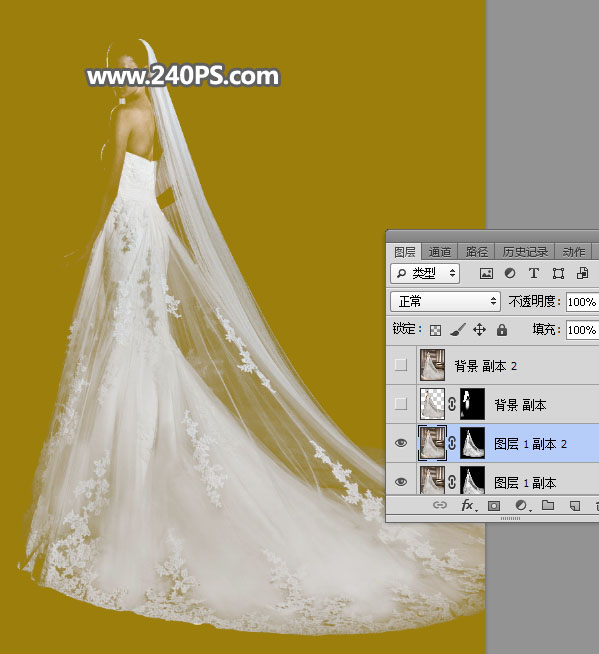Open the 路径 tab
The height and width of the screenshot is (654, 599).
[x=476, y=252]
